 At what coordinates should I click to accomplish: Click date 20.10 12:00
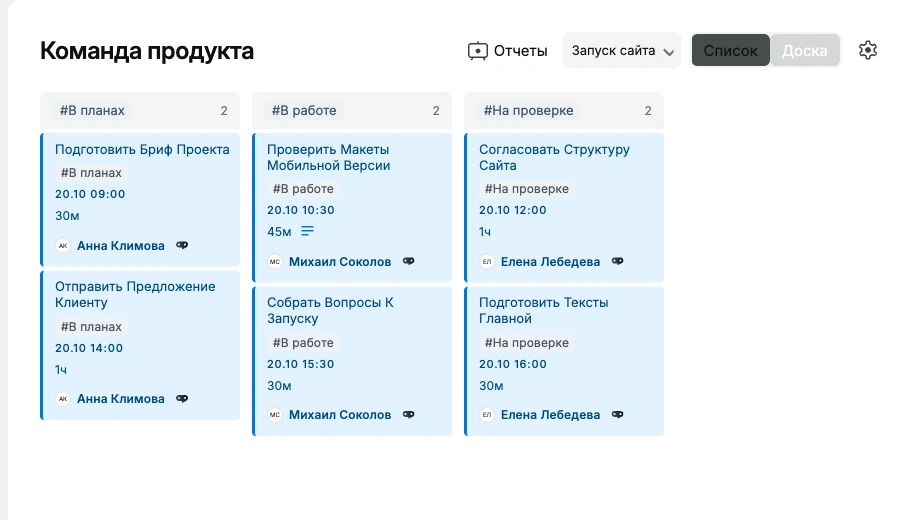tap(513, 210)
